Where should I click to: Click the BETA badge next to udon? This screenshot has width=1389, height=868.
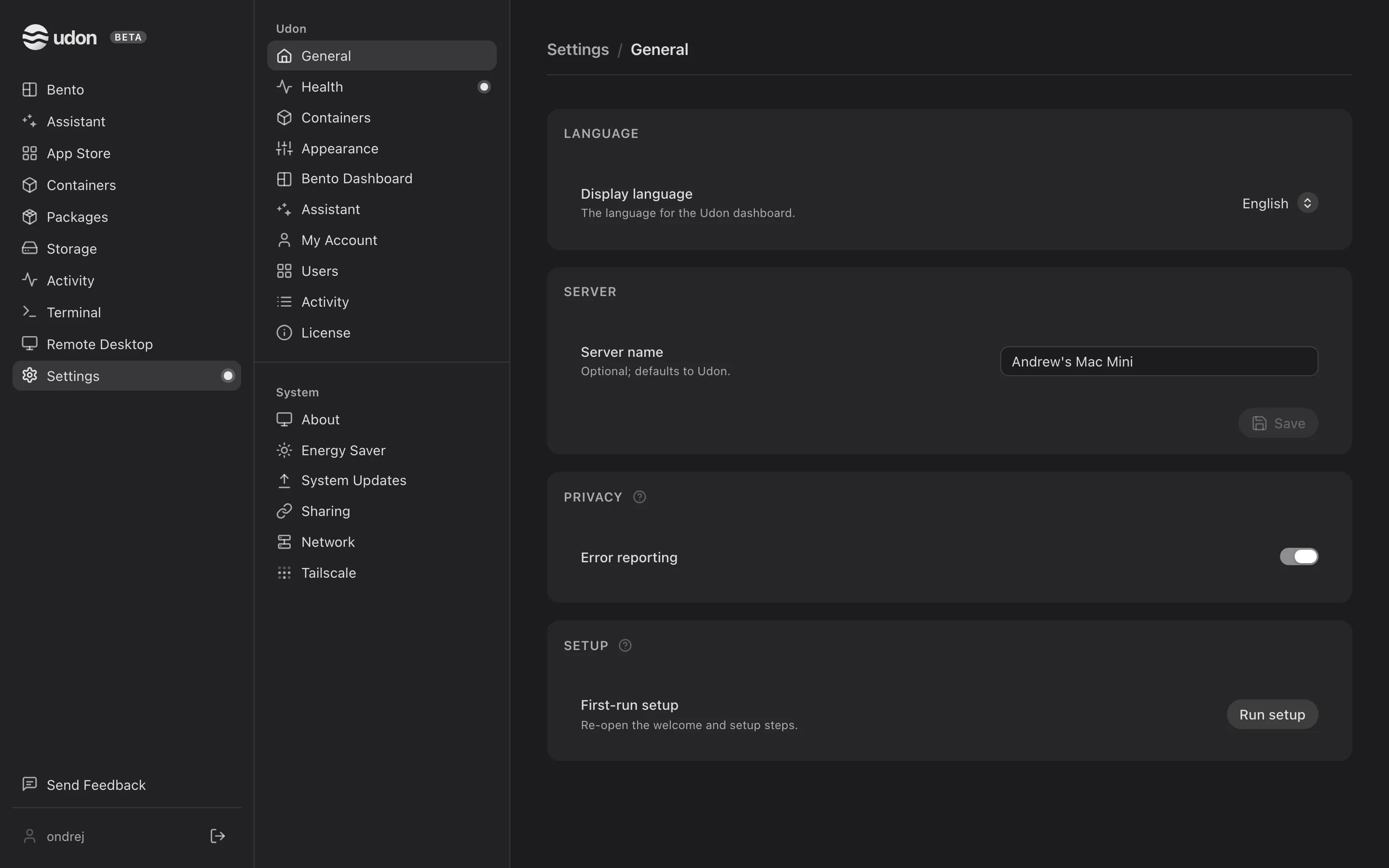click(x=128, y=37)
